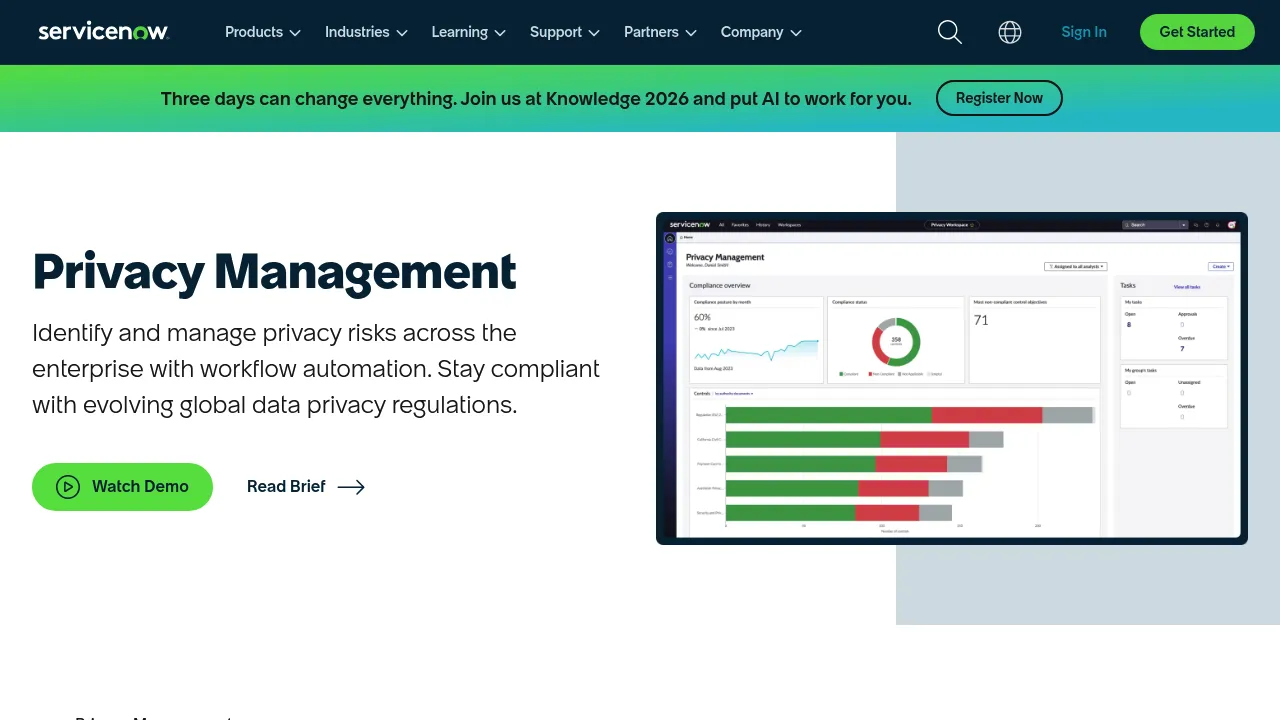Click the Sign In link
This screenshot has height=720, width=1280.
(x=1084, y=32)
